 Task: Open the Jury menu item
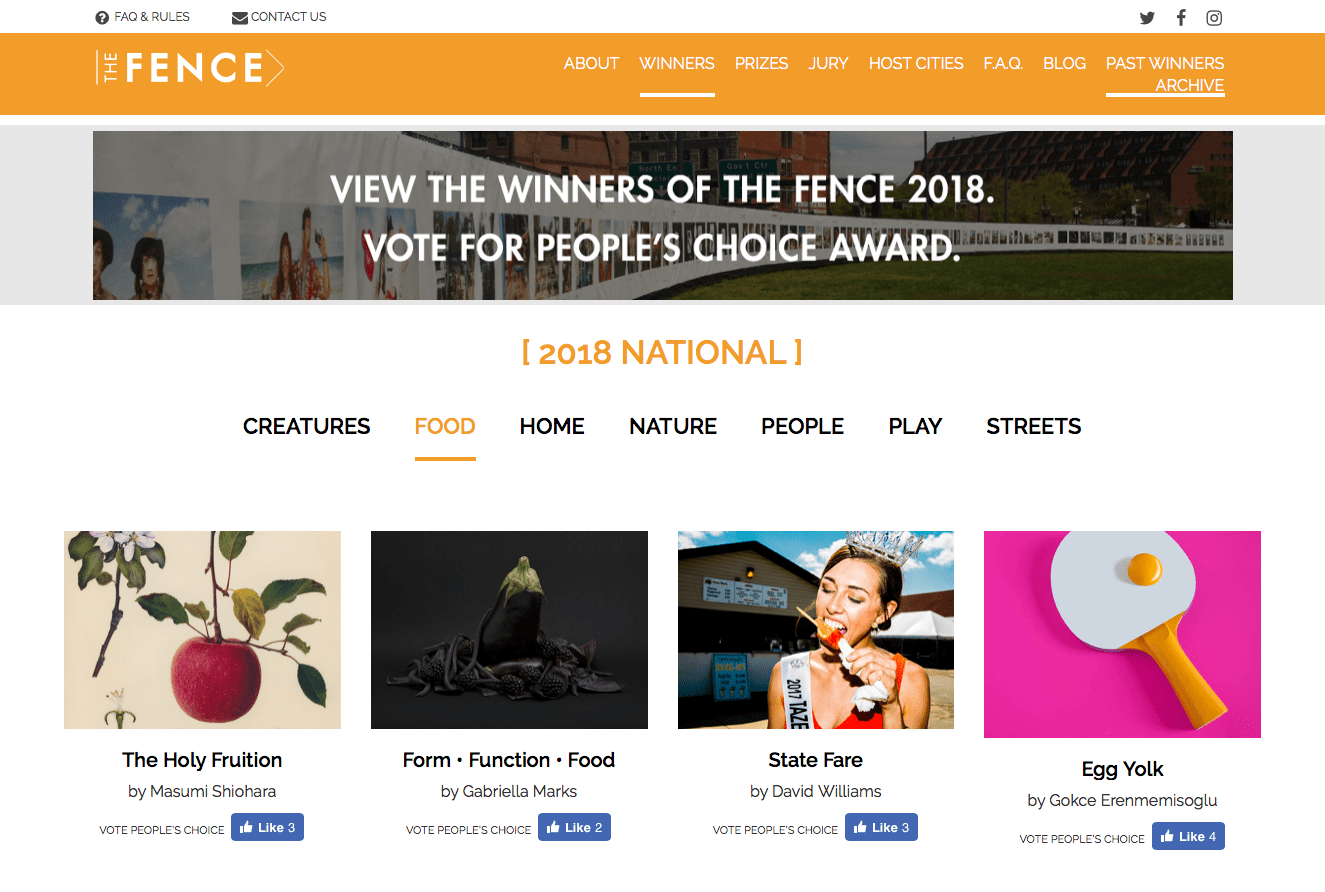828,64
